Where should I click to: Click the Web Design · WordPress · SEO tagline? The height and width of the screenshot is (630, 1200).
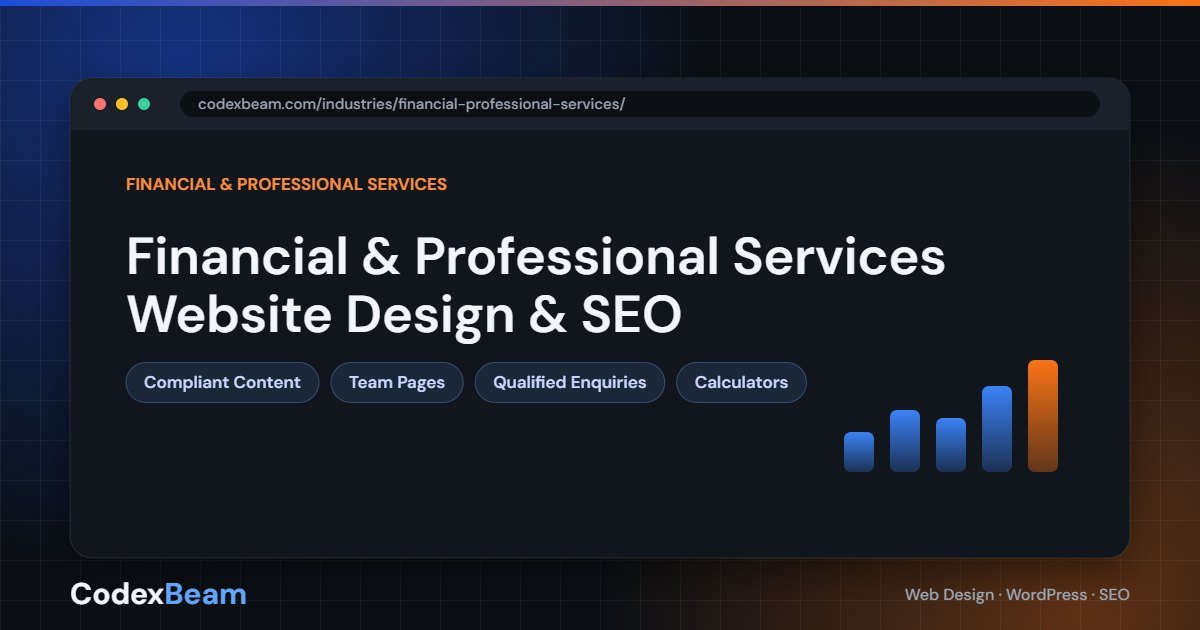click(1017, 594)
